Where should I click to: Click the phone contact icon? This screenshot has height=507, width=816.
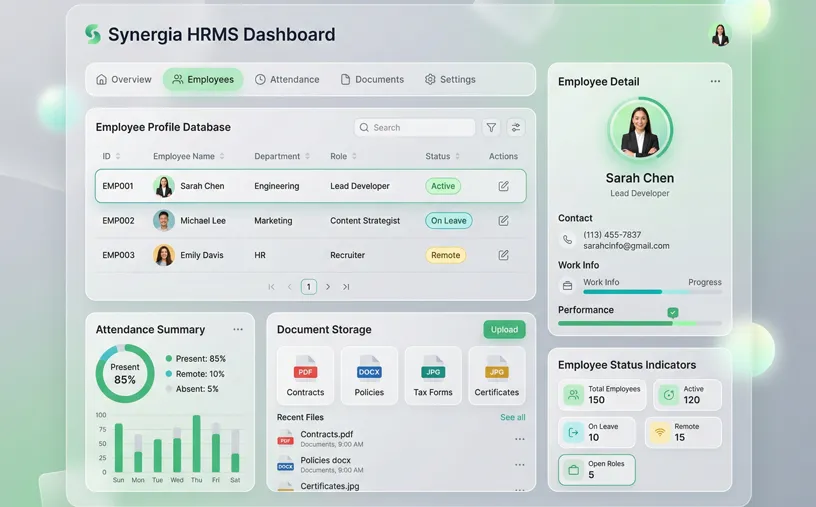tap(567, 240)
